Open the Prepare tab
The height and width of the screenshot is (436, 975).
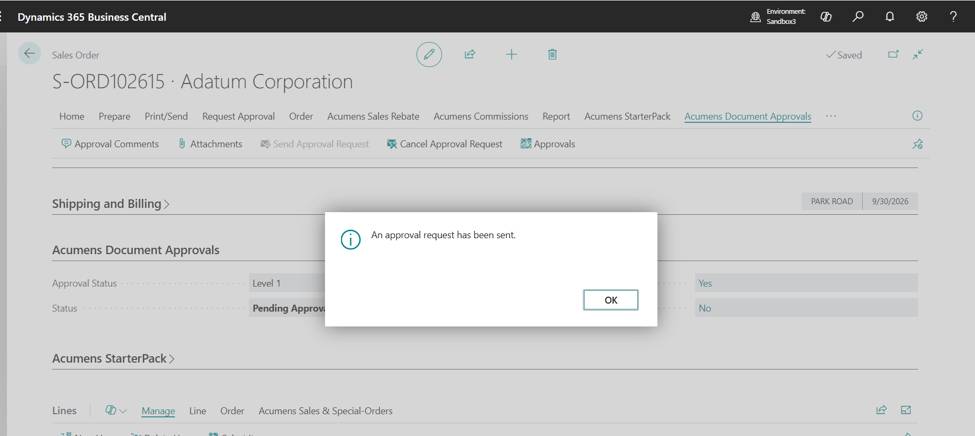pyautogui.click(x=114, y=116)
